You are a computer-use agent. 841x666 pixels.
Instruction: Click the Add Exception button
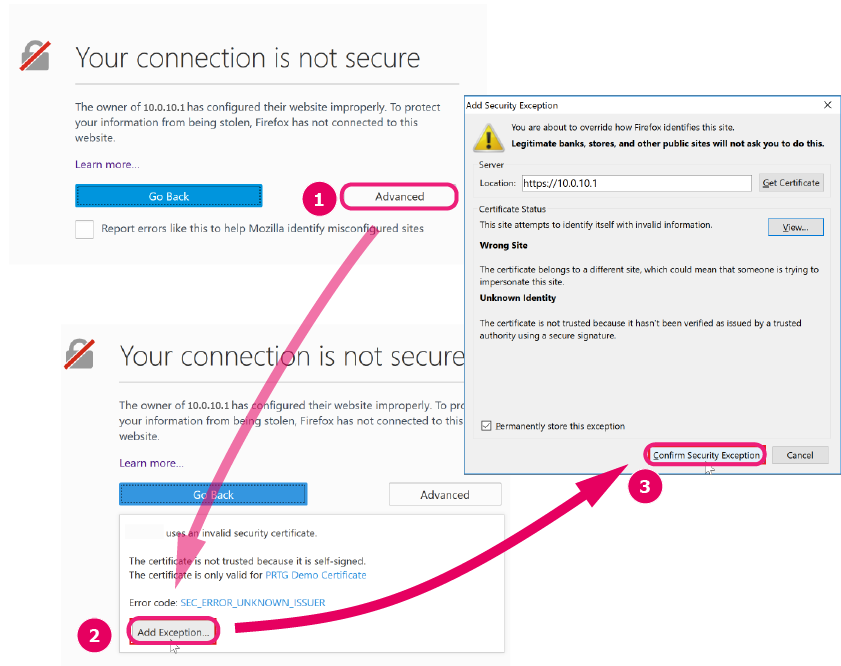pos(172,631)
